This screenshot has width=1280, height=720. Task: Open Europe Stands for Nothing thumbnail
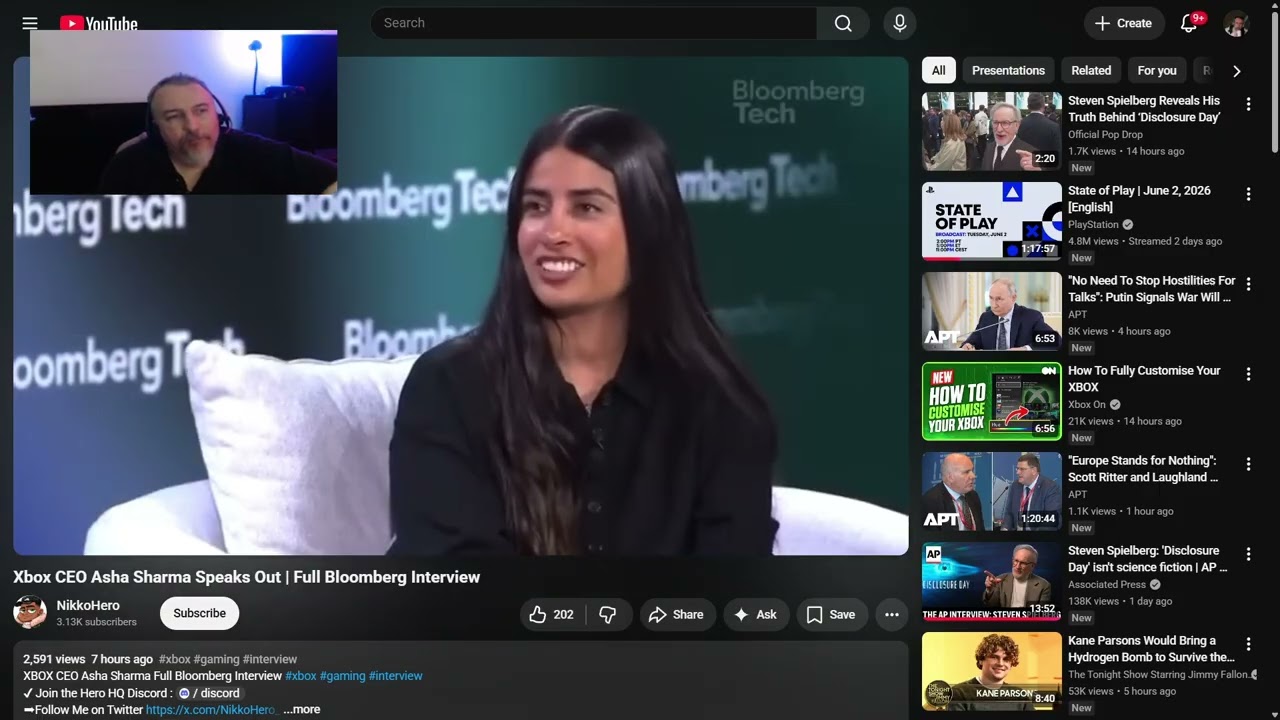(992, 491)
